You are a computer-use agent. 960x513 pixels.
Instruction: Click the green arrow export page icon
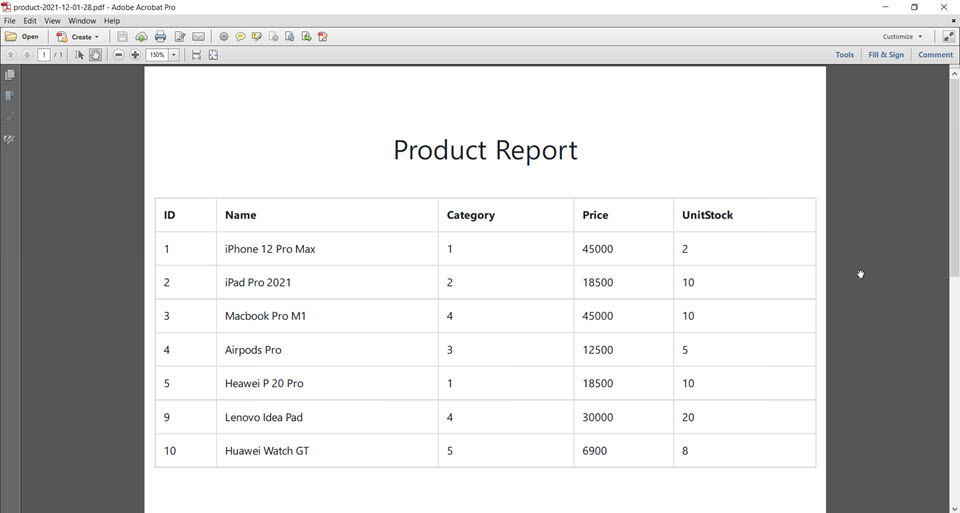[306, 37]
